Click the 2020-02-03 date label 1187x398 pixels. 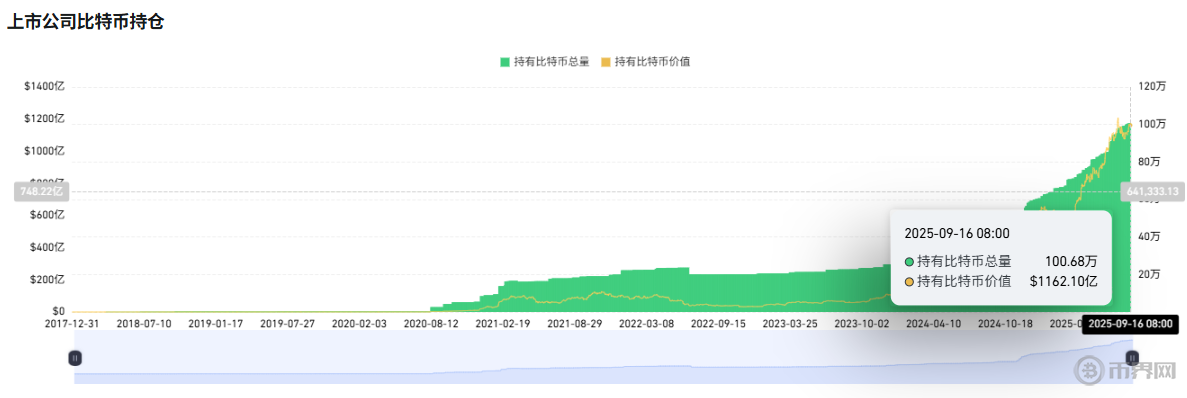click(x=360, y=323)
